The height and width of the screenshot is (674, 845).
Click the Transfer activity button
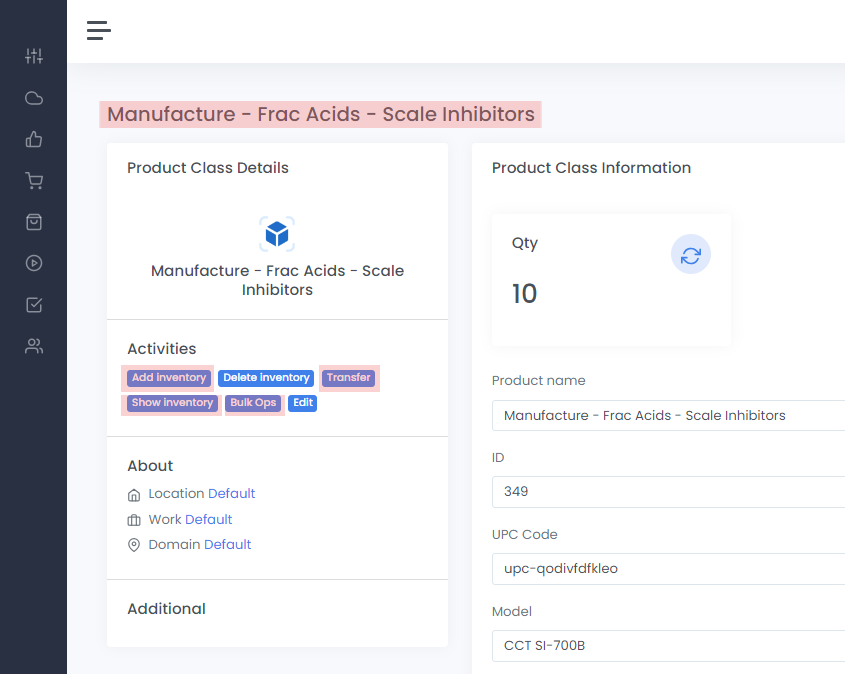(349, 378)
